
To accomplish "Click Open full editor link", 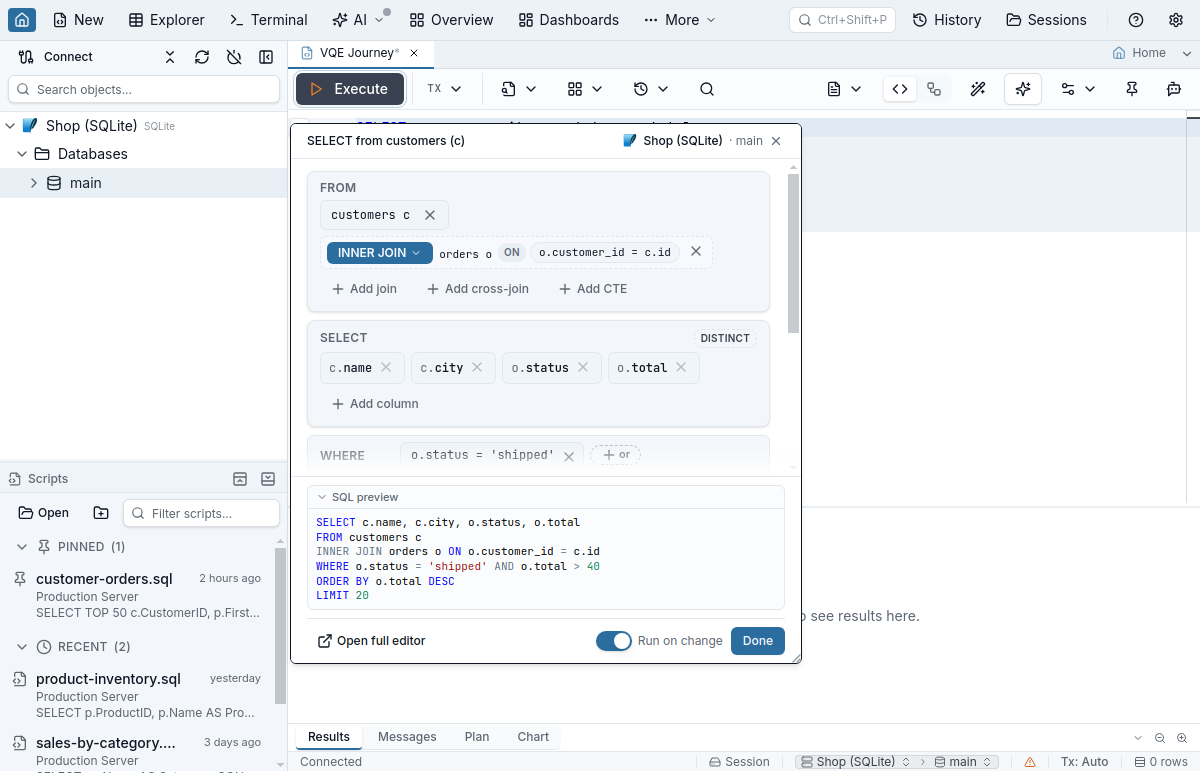I will pos(371,641).
